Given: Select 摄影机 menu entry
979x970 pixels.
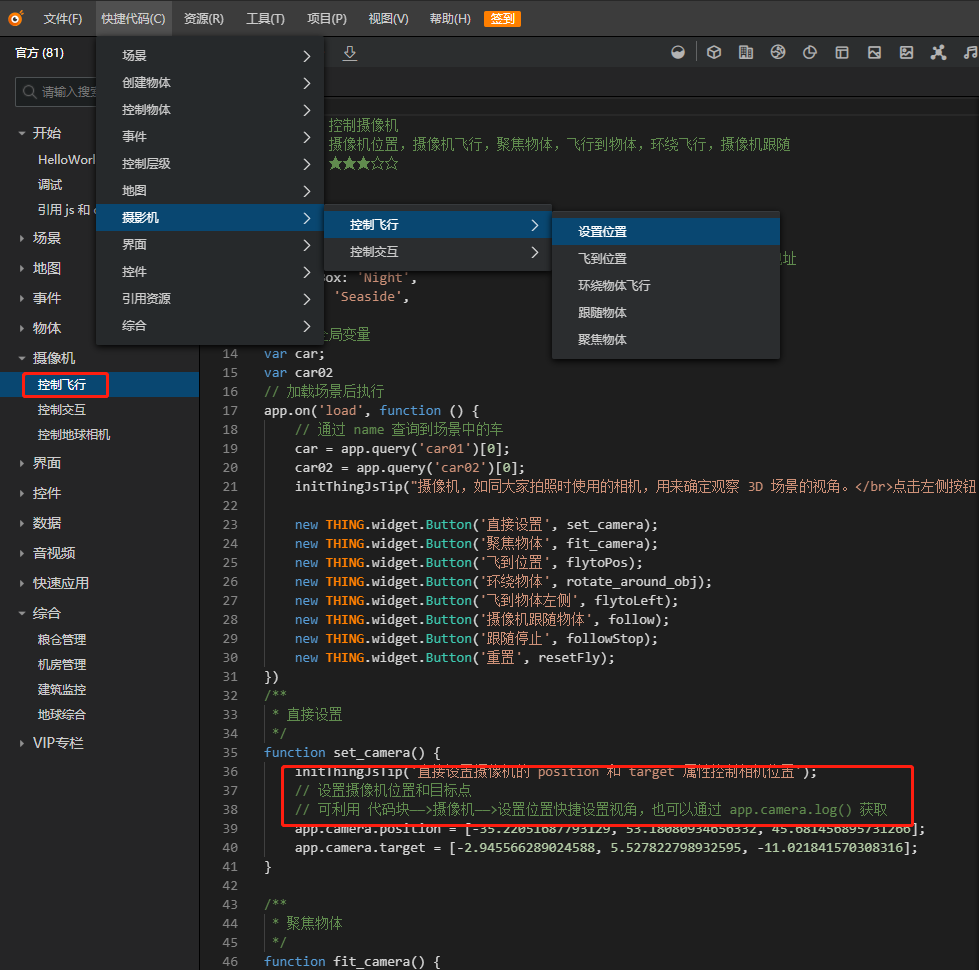Looking at the screenshot, I should pyautogui.click(x=210, y=217).
